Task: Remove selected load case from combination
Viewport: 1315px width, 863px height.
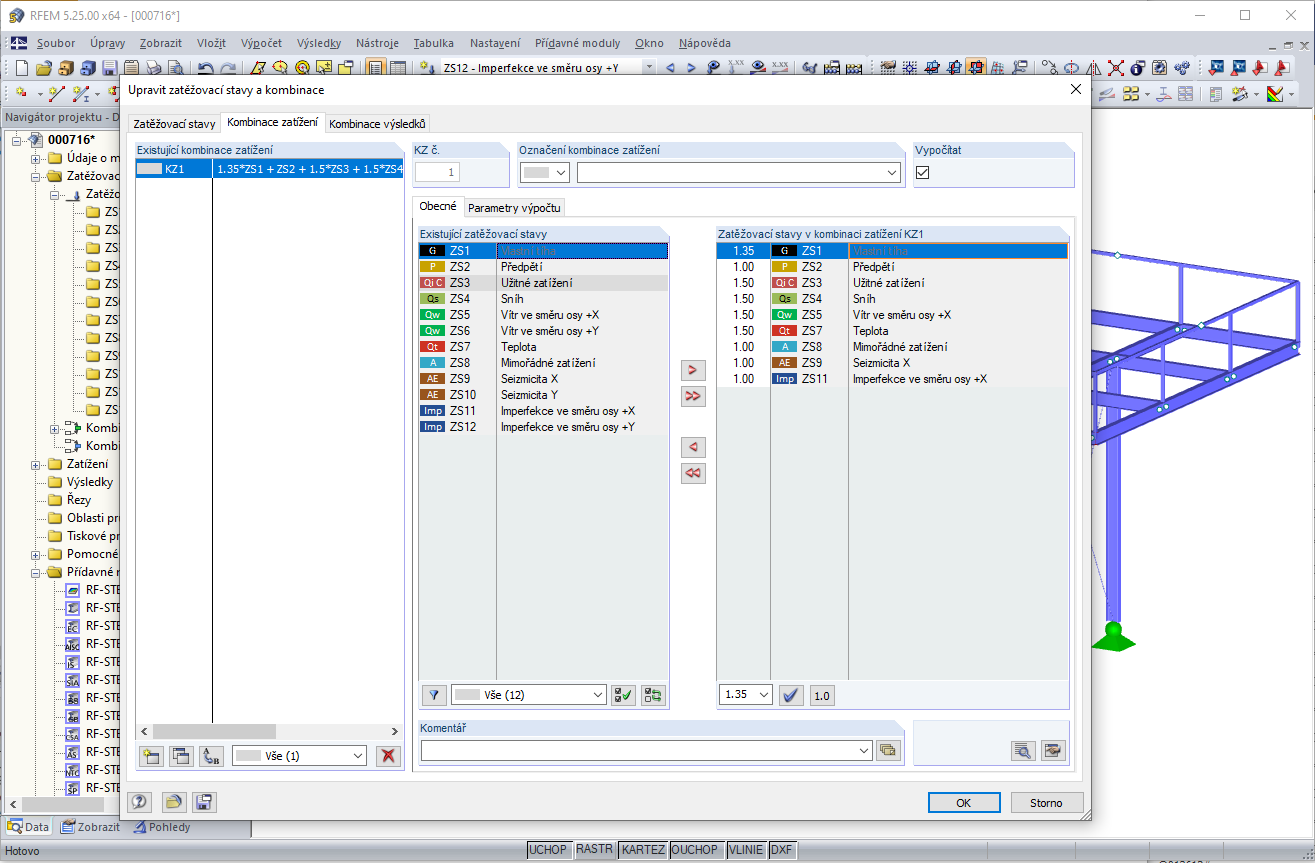Action: [x=692, y=446]
